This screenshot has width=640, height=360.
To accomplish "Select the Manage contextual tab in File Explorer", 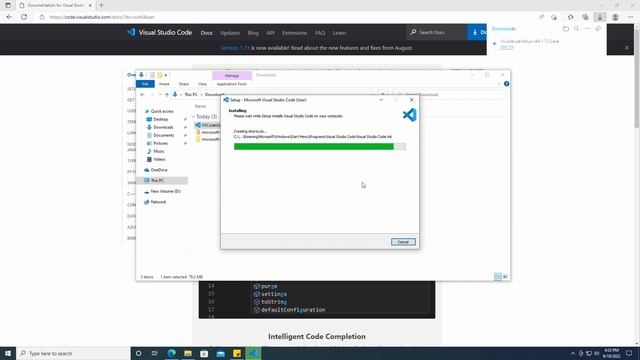I will [x=232, y=76].
